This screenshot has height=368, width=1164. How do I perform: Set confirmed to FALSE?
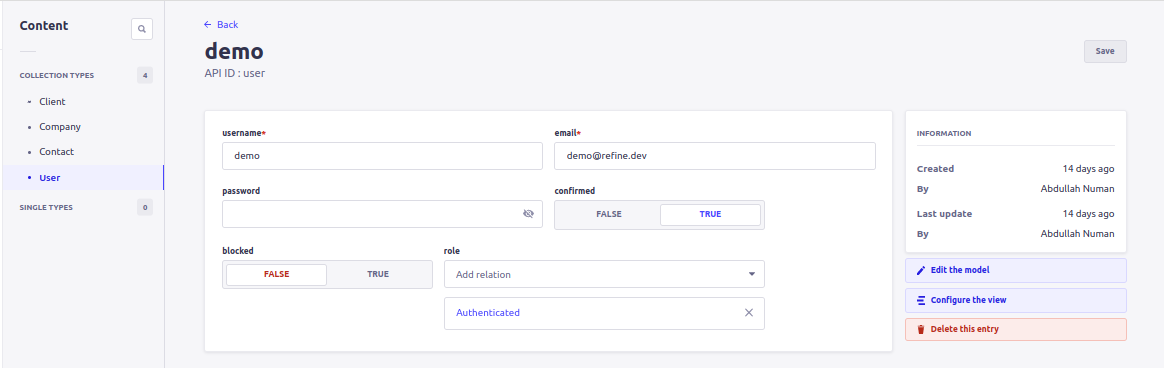(x=609, y=214)
